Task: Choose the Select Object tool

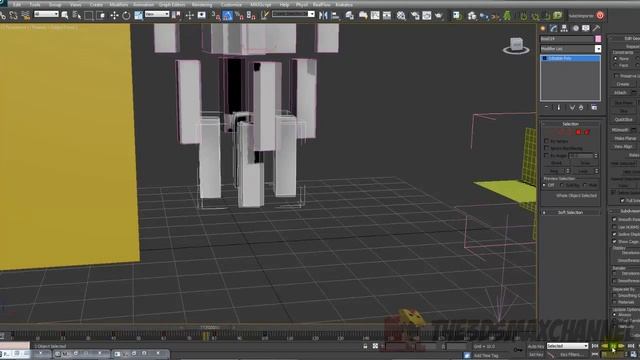Action: pyautogui.click(x=64, y=16)
